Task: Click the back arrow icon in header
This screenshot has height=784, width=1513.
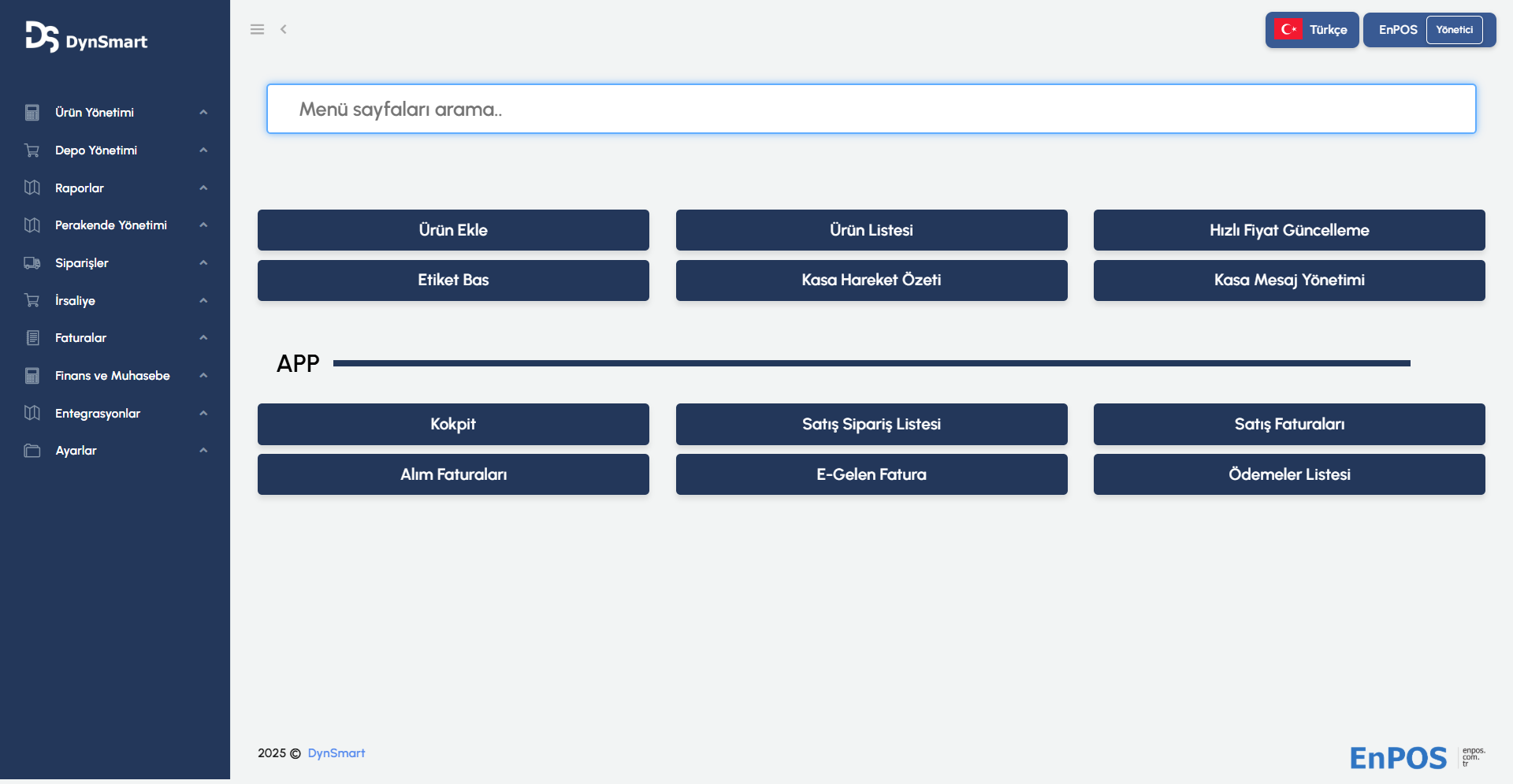Action: pos(284,29)
